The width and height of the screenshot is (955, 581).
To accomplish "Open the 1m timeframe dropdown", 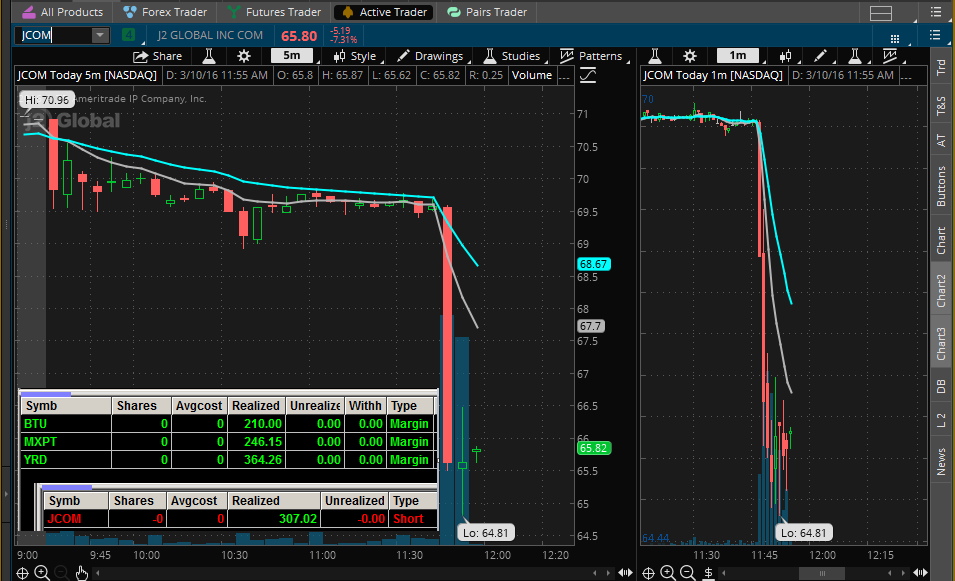I will coord(738,56).
